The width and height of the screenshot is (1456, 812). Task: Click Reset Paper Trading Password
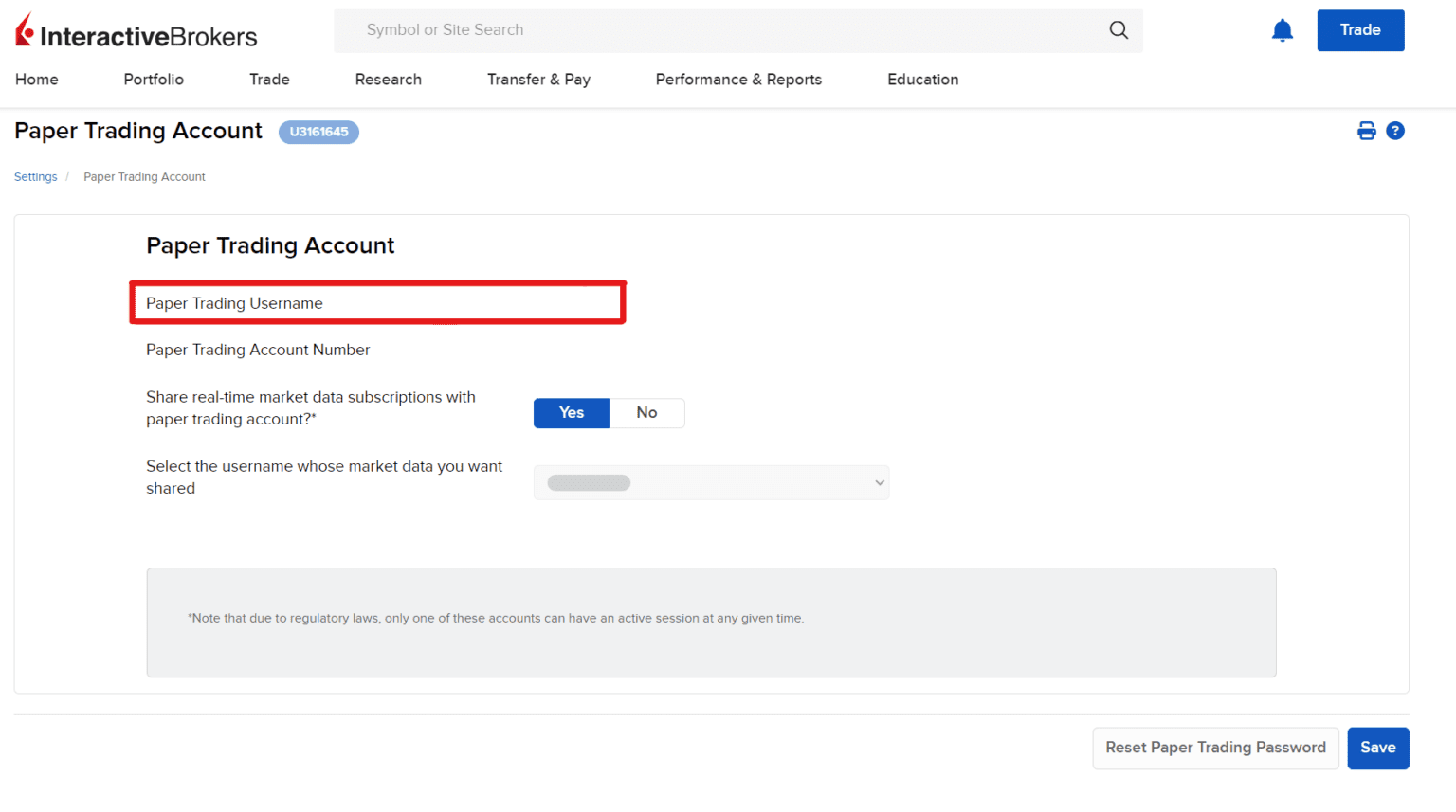tap(1215, 748)
